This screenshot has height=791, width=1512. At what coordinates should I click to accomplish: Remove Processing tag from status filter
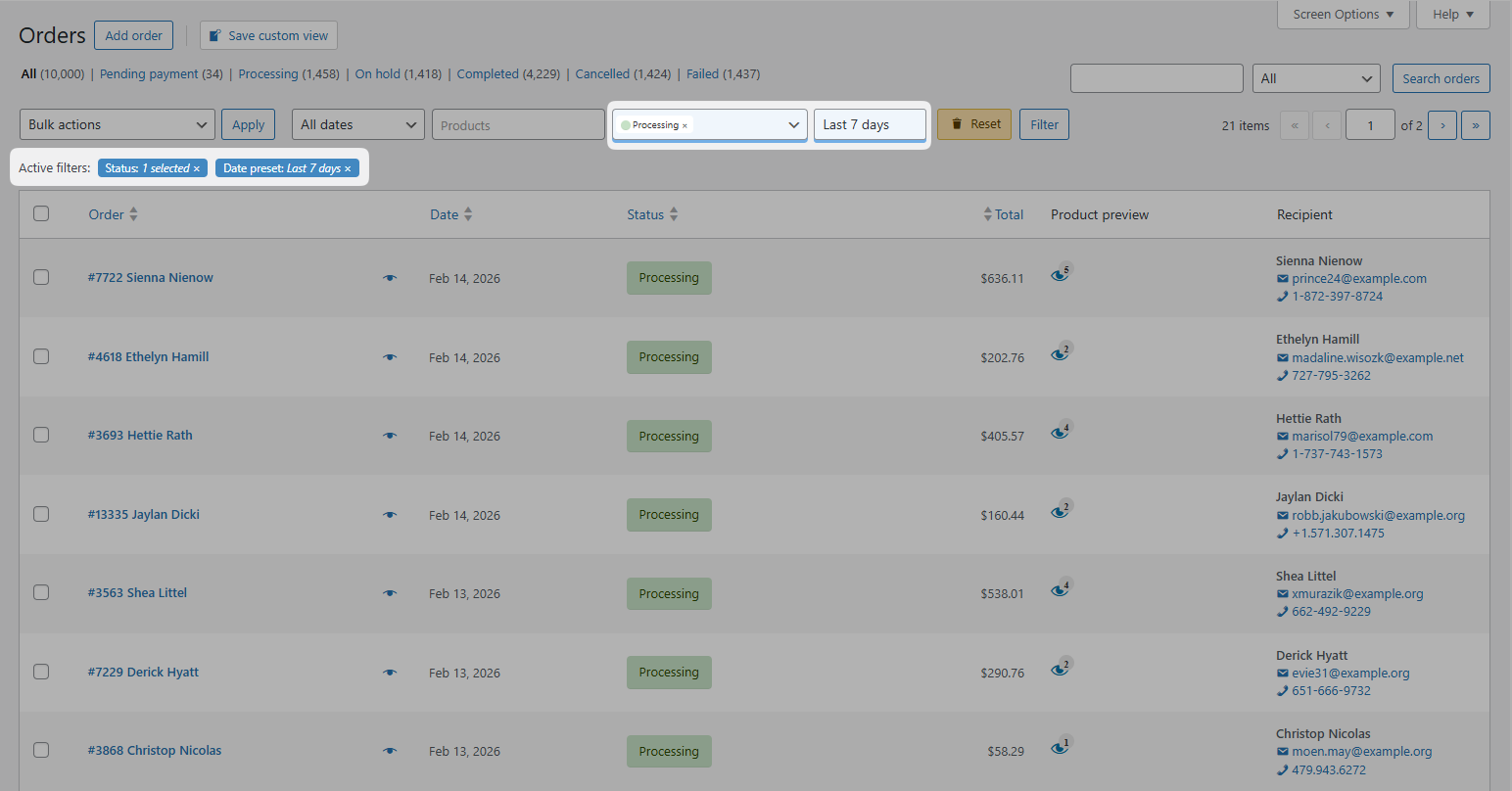(685, 125)
